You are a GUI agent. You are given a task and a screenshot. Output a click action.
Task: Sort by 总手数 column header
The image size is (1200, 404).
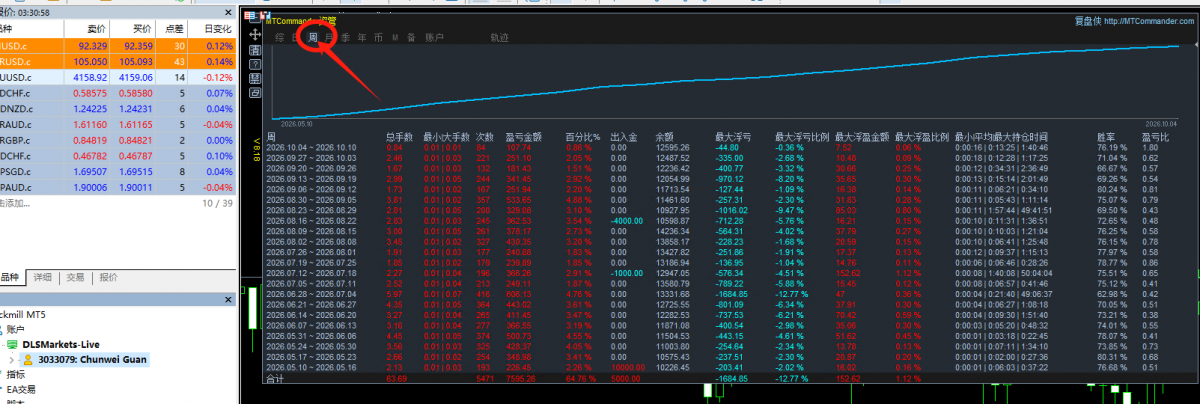[x=400, y=136]
